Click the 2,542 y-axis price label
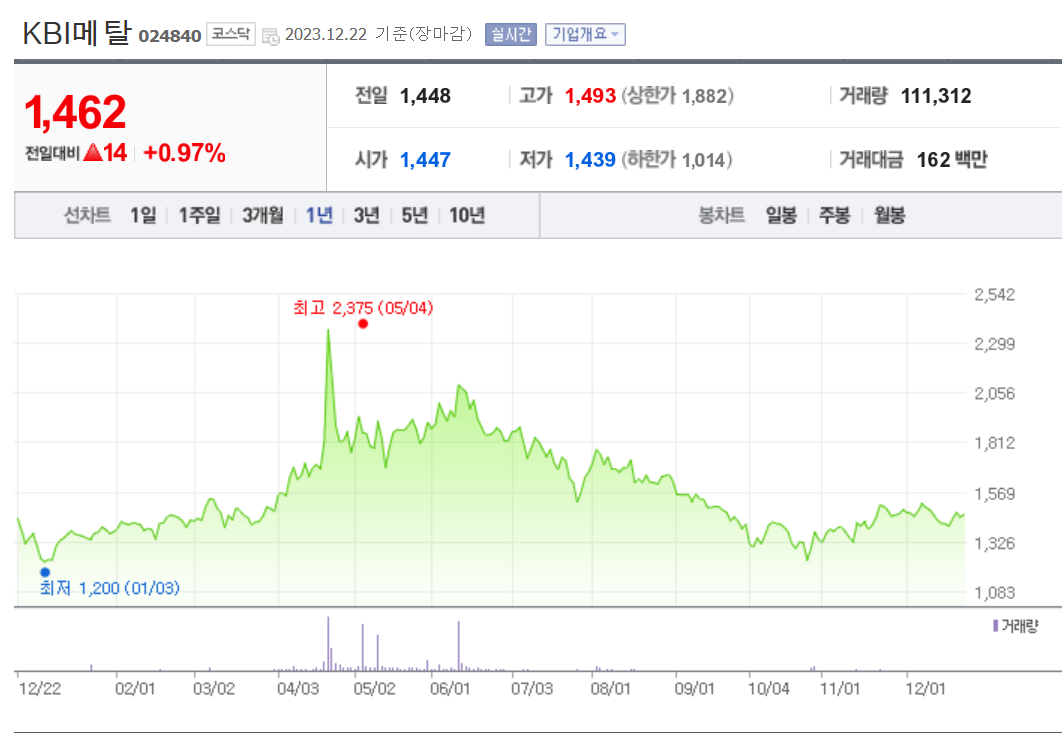This screenshot has width=1062, height=733. pyautogui.click(x=995, y=295)
